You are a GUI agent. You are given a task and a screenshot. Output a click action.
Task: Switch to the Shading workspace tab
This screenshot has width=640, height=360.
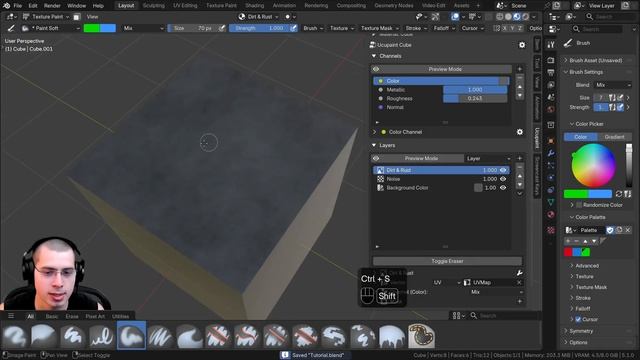(x=254, y=6)
